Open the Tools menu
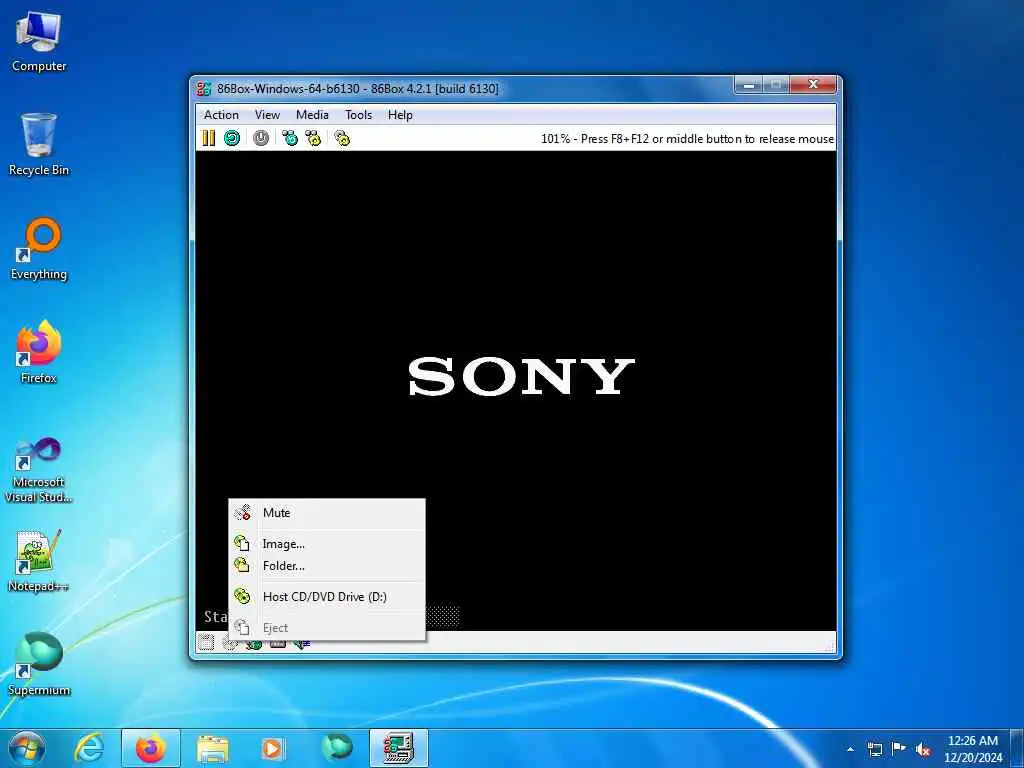 coord(359,115)
